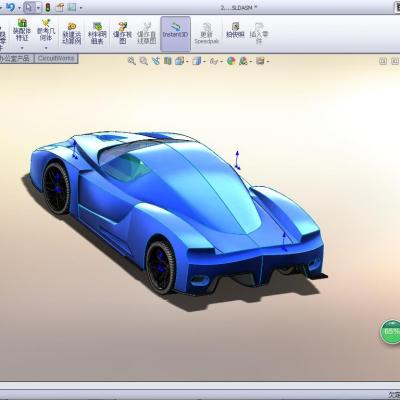Click the green round floating button
Screen dimensions: 400x400
391,331
